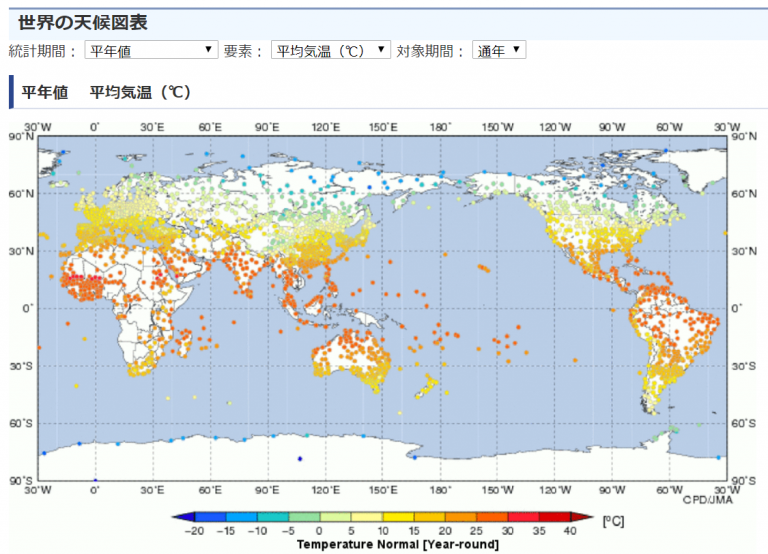This screenshot has width=768, height=554.
Task: Click the 90°E longitude label below the map
Action: point(267,490)
